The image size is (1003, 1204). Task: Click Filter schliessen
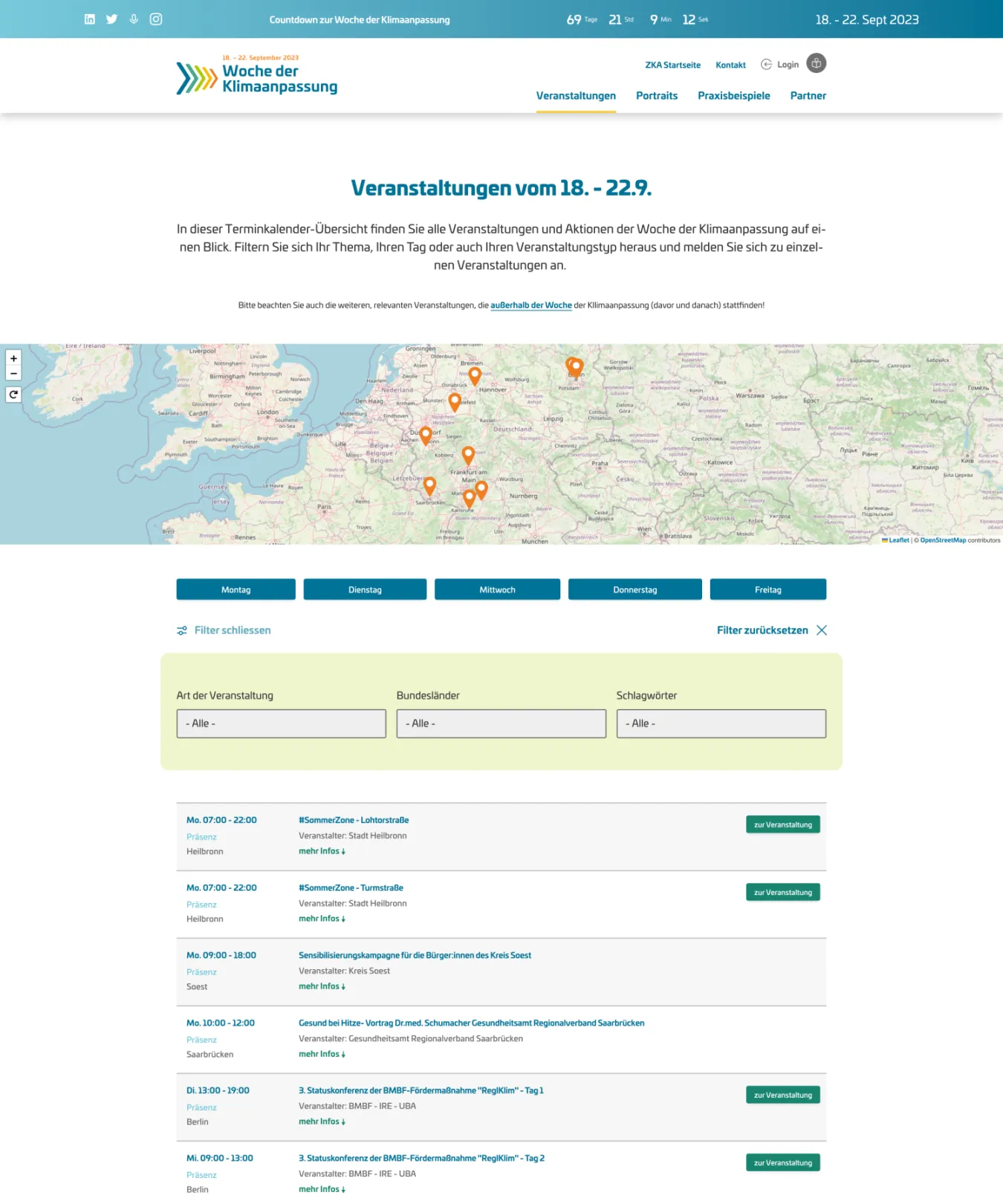pos(233,630)
